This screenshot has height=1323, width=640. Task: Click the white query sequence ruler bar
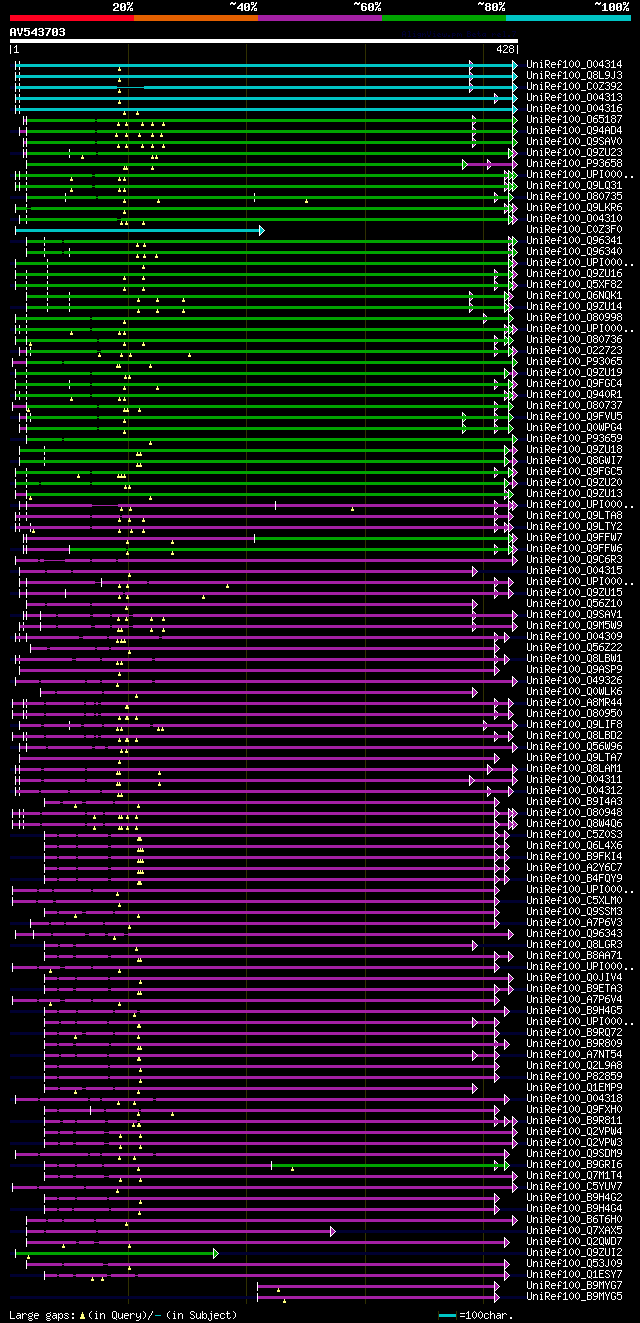pos(264,41)
